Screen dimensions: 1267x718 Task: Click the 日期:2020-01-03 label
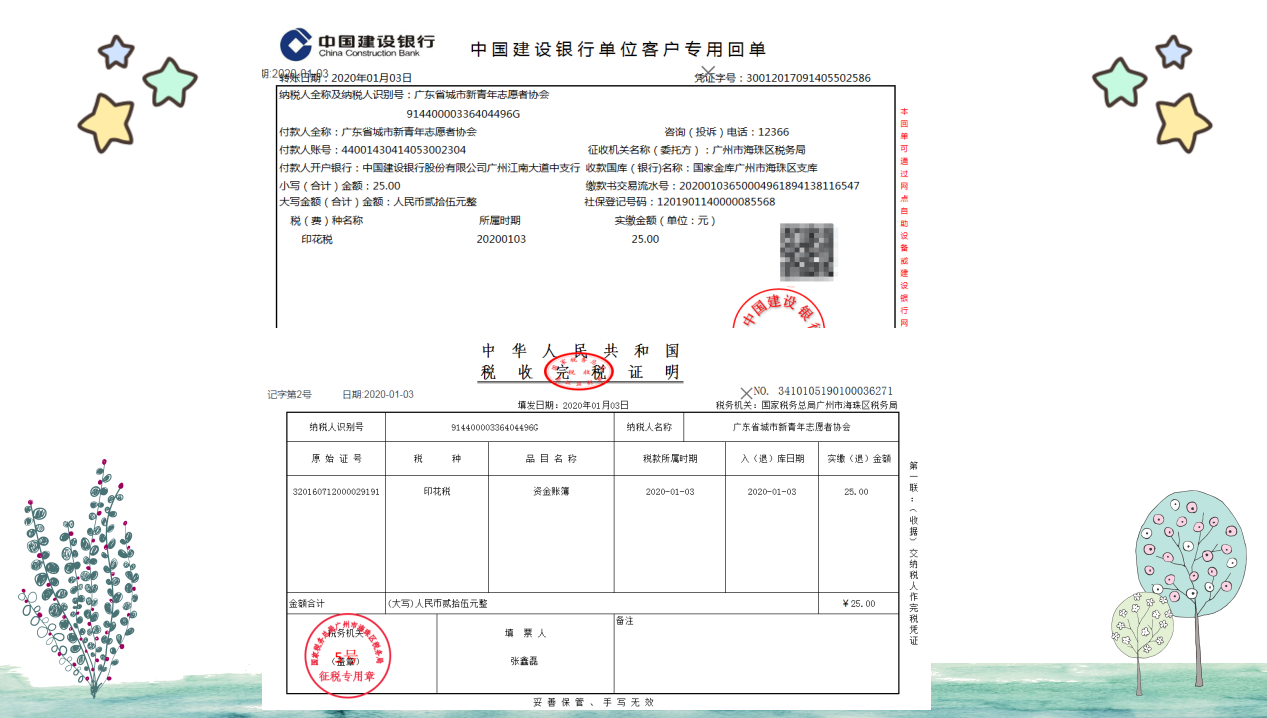[x=378, y=394]
